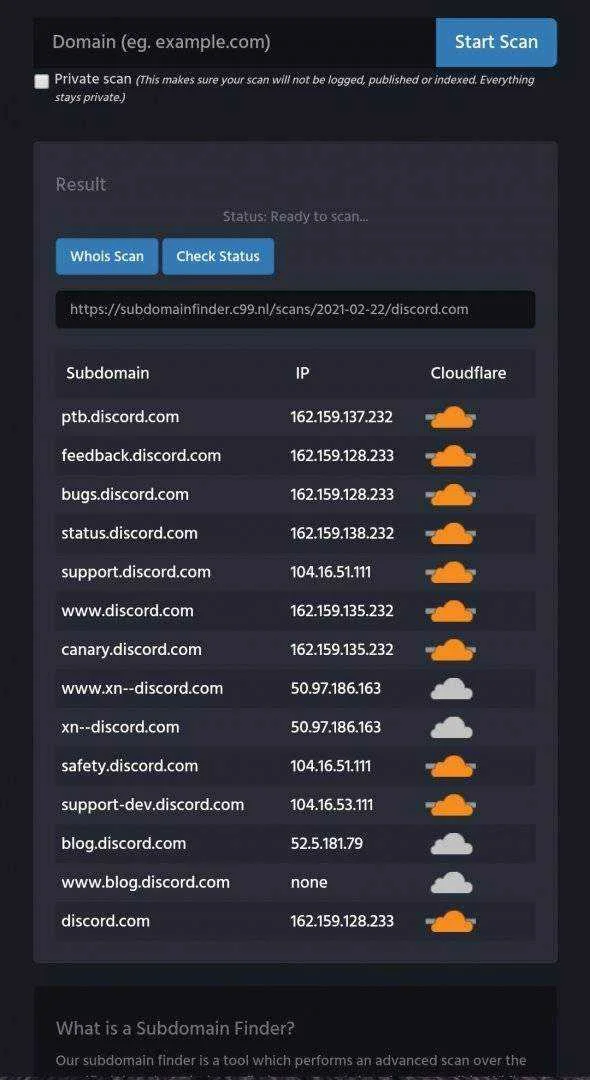The image size is (590, 1080).
Task: Click grey cloud icon for www.blog.discord.com
Action: click(452, 882)
